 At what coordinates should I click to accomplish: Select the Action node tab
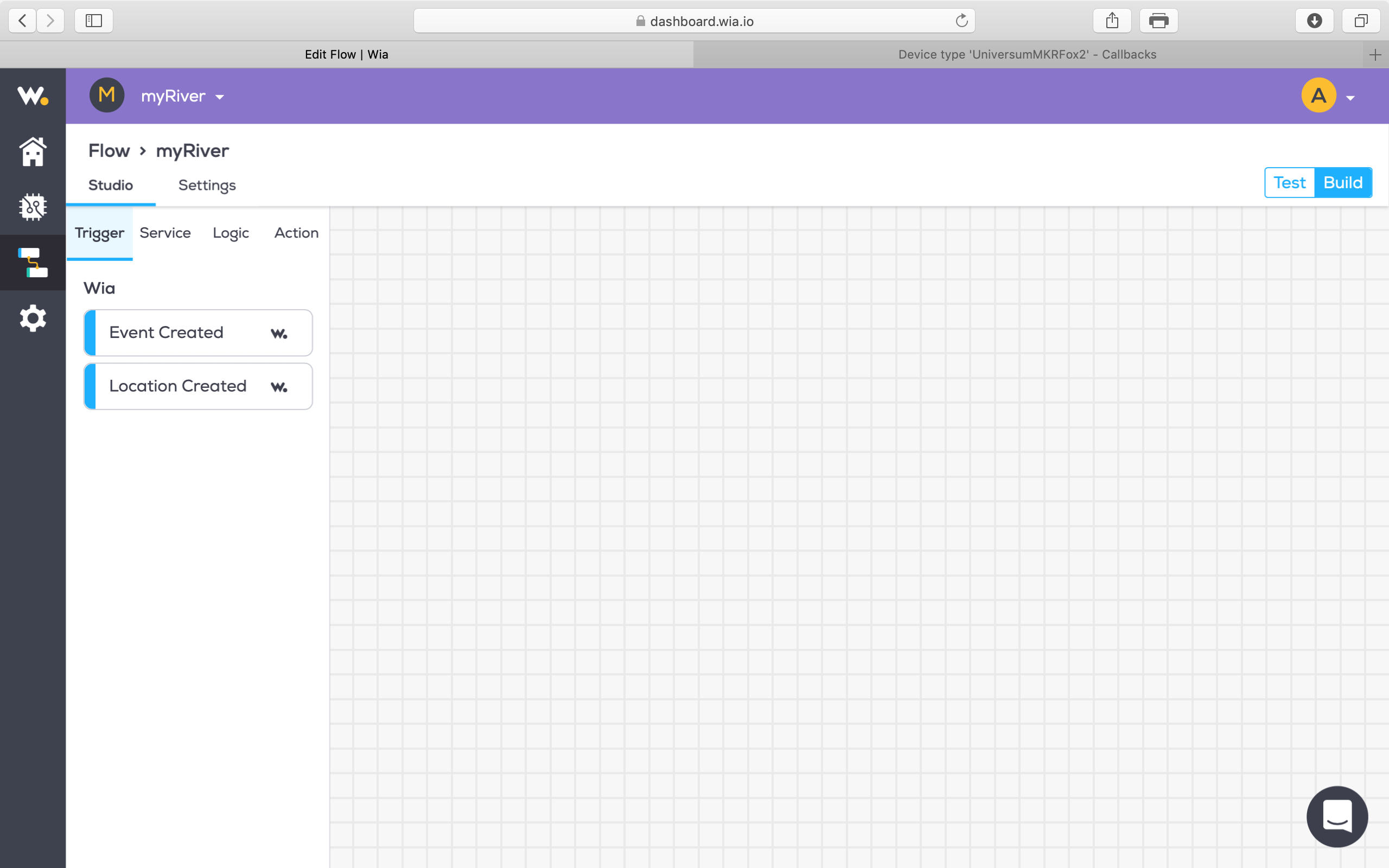296,233
